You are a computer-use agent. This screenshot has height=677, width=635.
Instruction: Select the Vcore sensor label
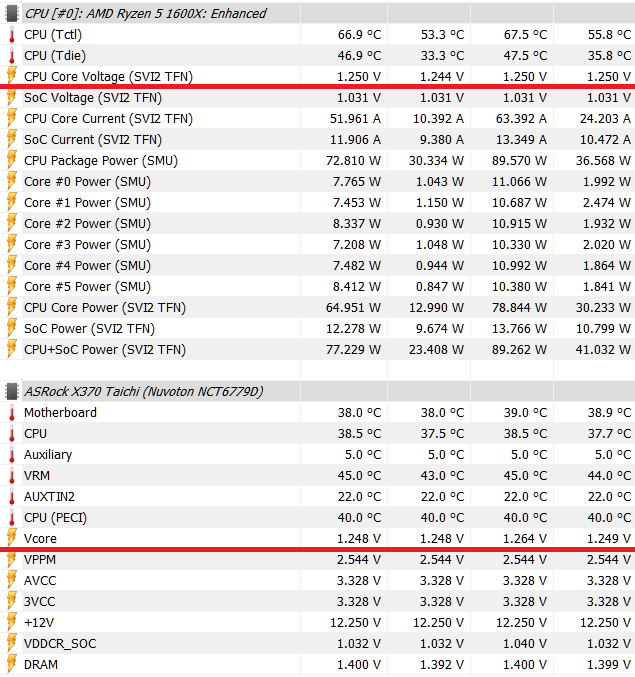[x=40, y=539]
